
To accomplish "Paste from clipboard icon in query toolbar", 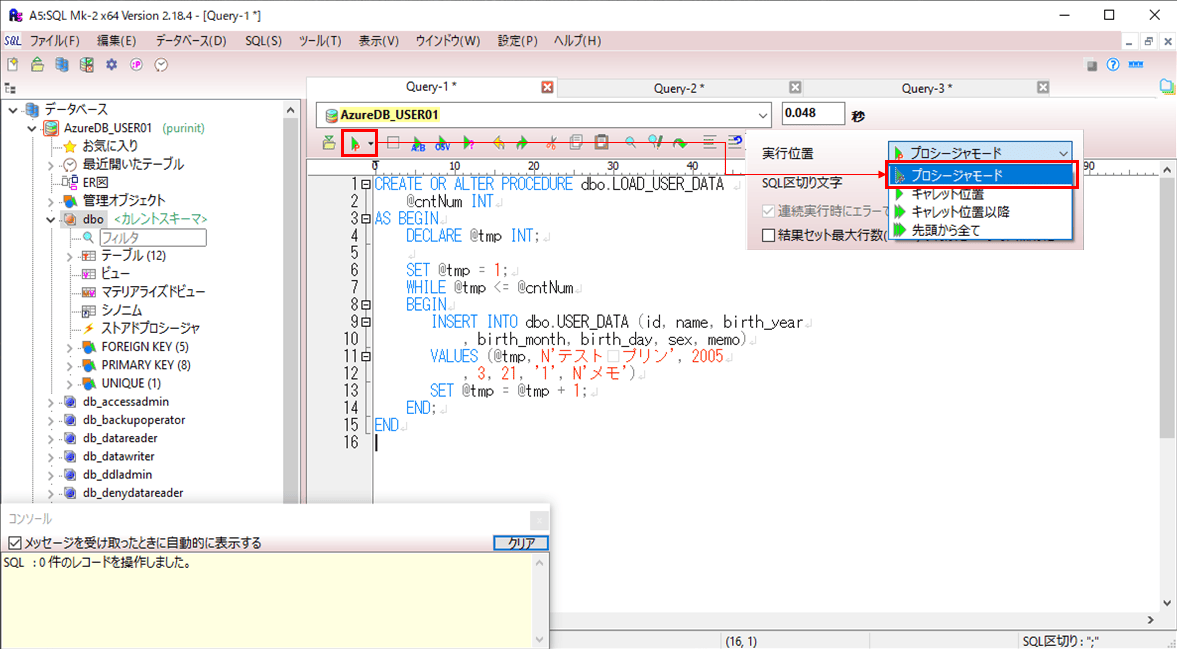I will pyautogui.click(x=601, y=143).
